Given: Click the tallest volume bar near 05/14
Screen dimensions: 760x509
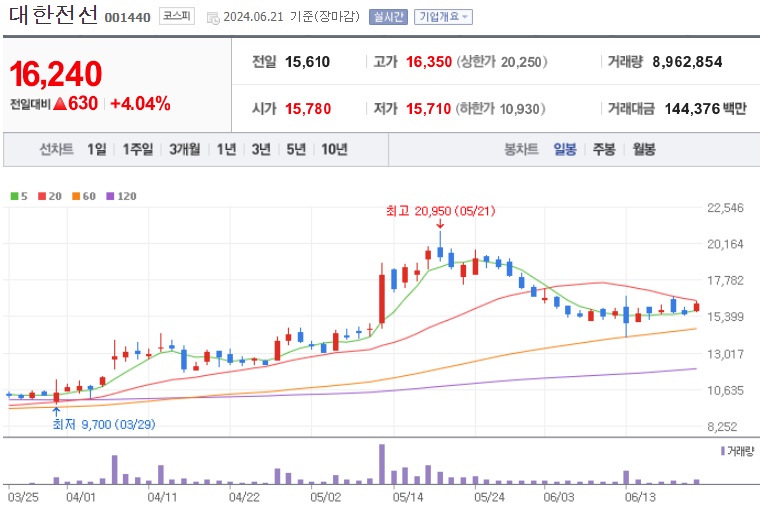Looking at the screenshot, I should point(382,464).
